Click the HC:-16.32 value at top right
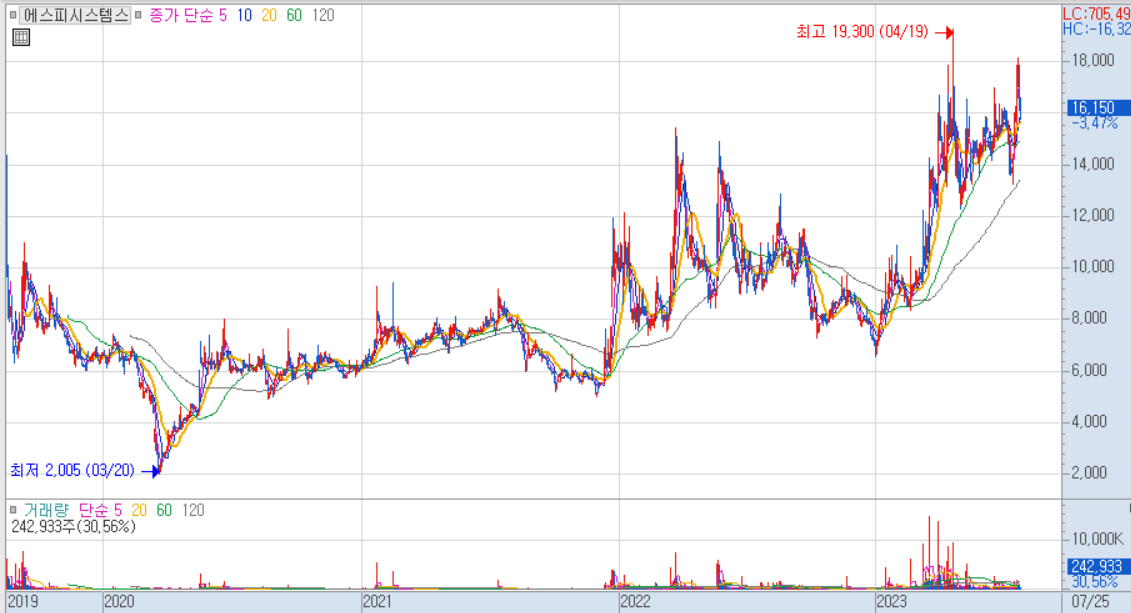Viewport: 1131px width, 613px height. pyautogui.click(x=1096, y=29)
